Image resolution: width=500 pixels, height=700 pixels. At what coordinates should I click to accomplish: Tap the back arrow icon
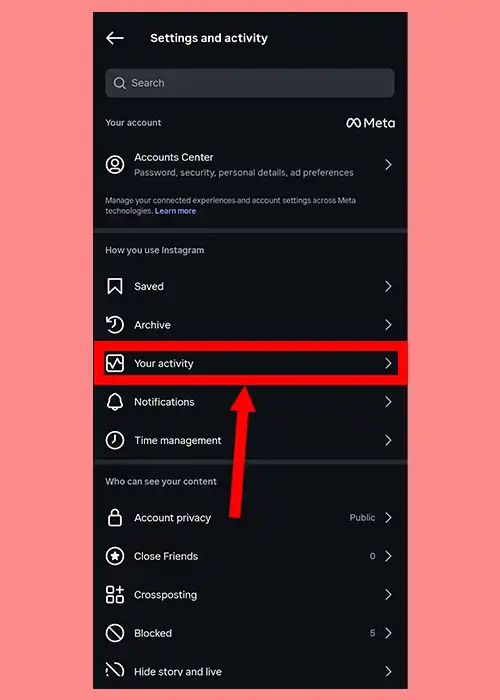(x=114, y=38)
